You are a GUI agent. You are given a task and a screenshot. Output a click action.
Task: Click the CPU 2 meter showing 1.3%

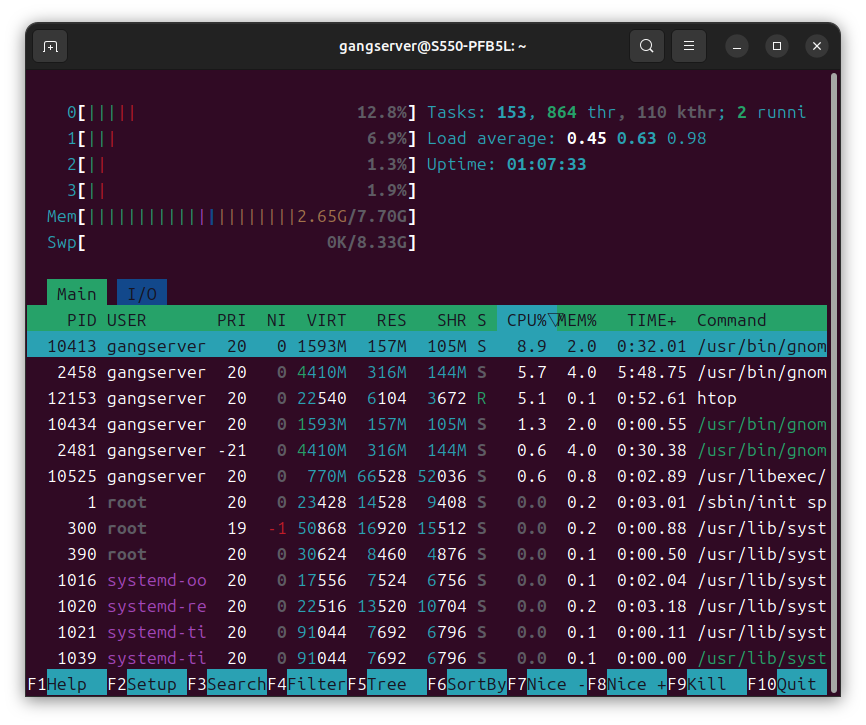click(x=241, y=165)
